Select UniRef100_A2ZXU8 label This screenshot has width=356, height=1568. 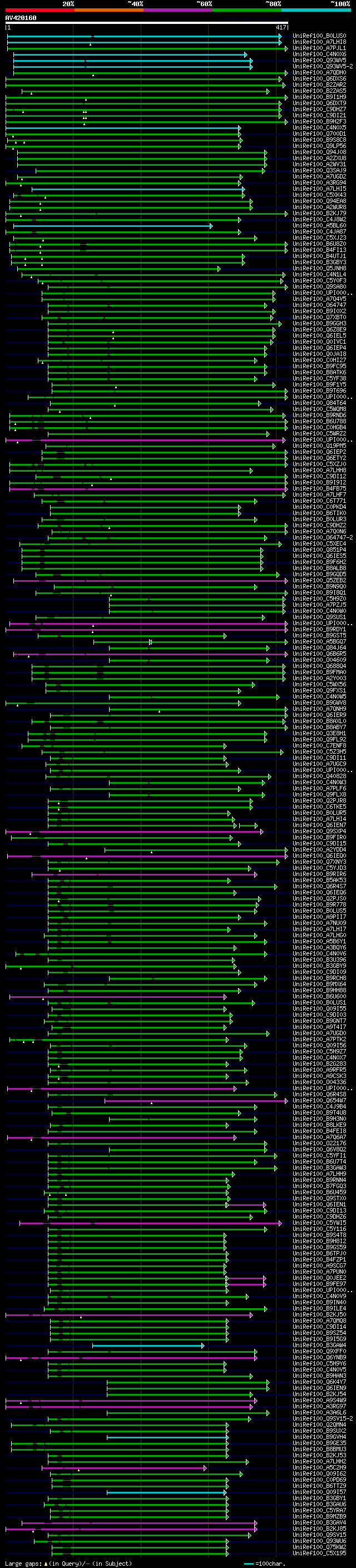[319, 159]
